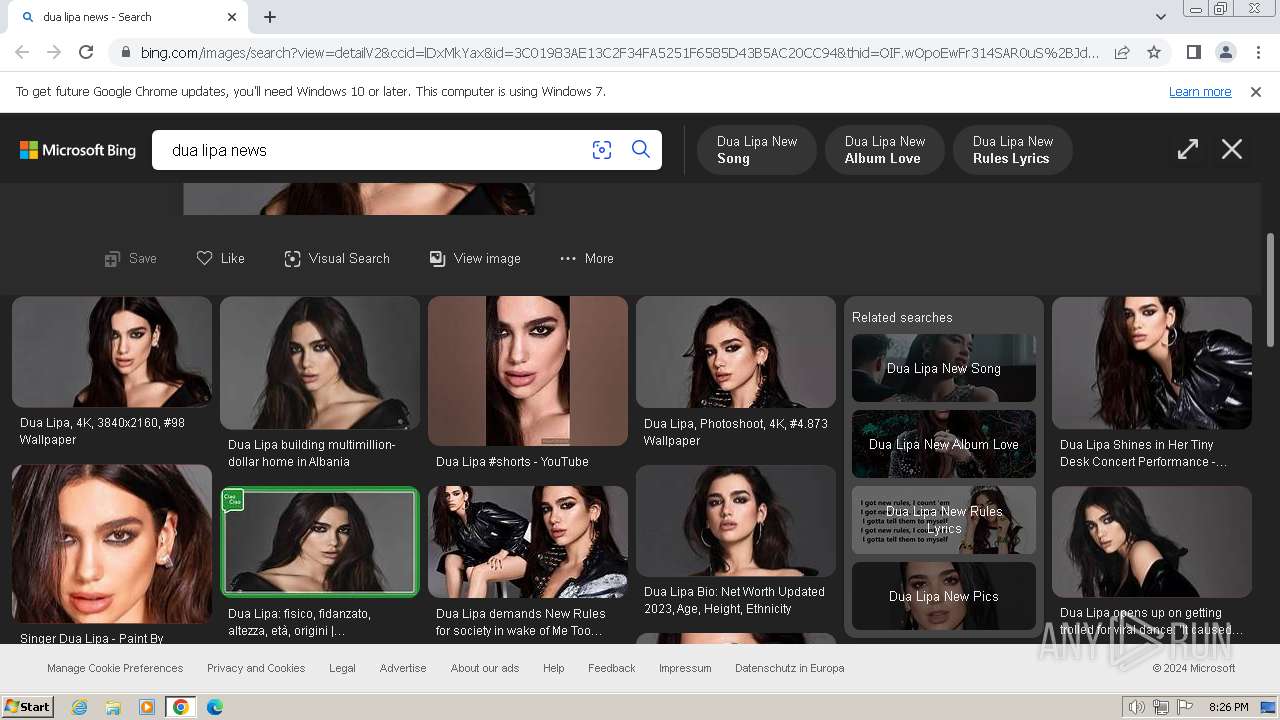Click the blue search magnifier icon
Image resolution: width=1280 pixels, height=720 pixels.
pyautogui.click(x=641, y=150)
